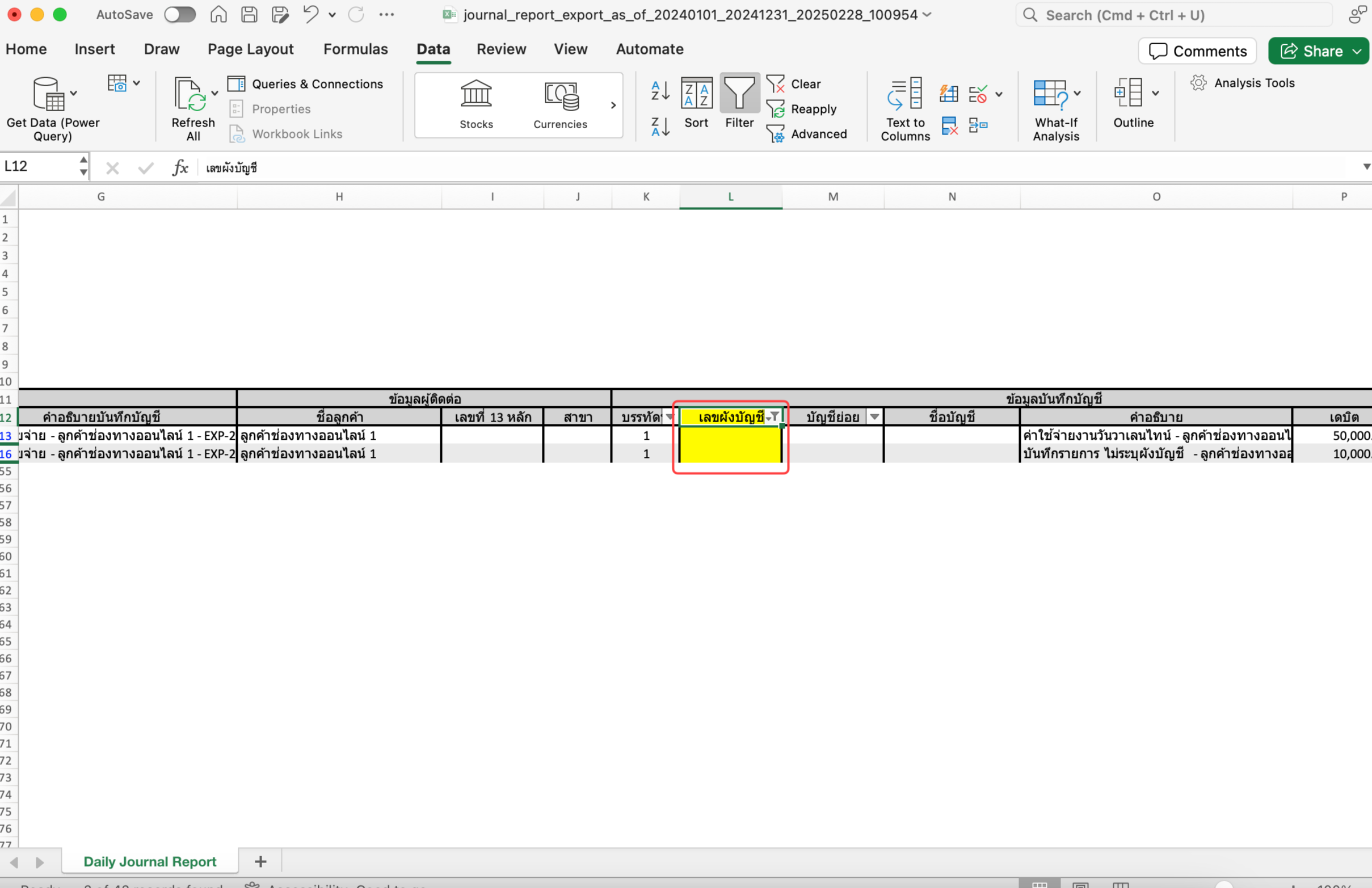Viewport: 1372px width, 888px height.
Task: Click the fx insert function icon
Action: coord(180,167)
